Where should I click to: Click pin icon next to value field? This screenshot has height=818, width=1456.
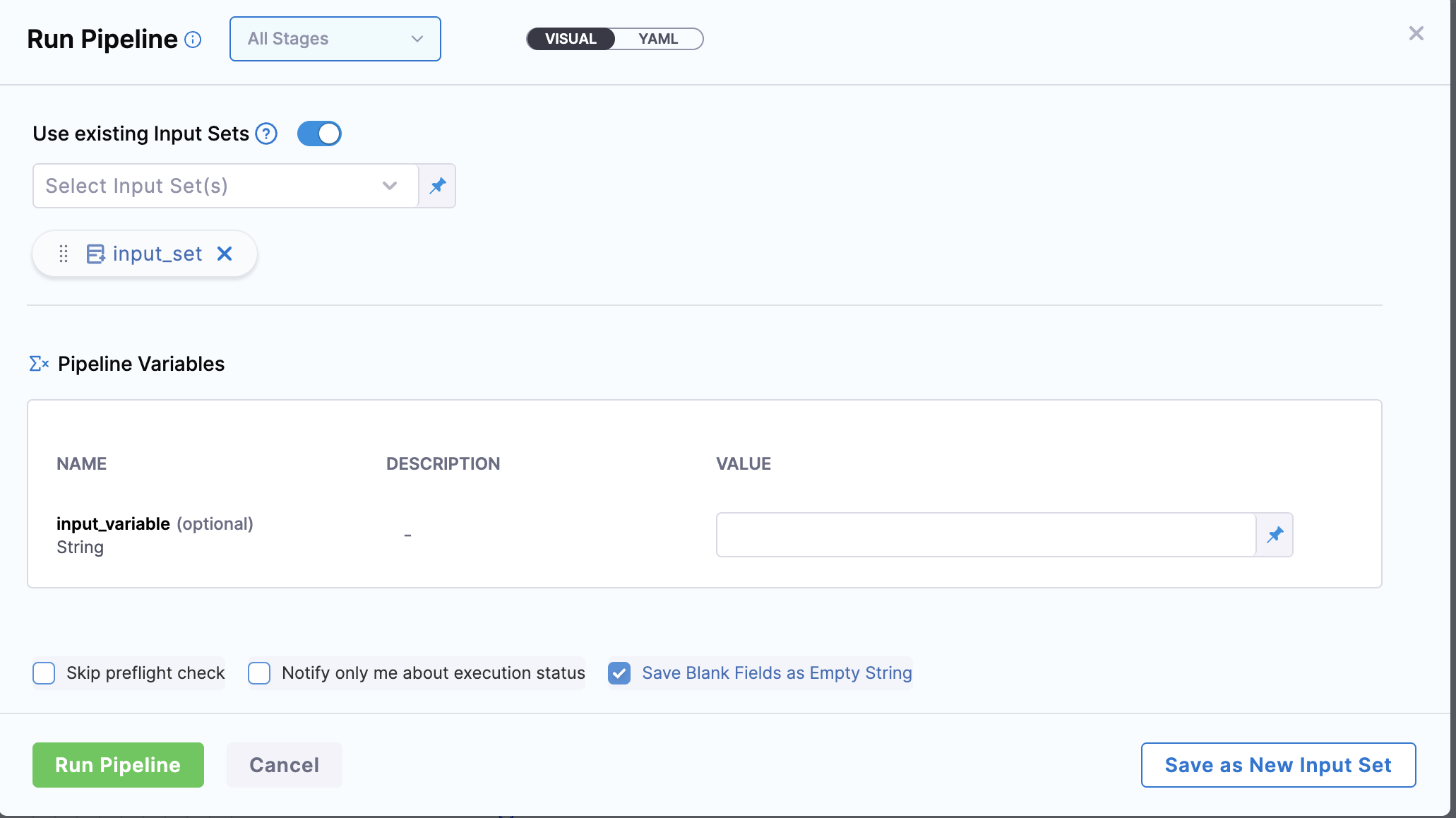[x=1275, y=535]
